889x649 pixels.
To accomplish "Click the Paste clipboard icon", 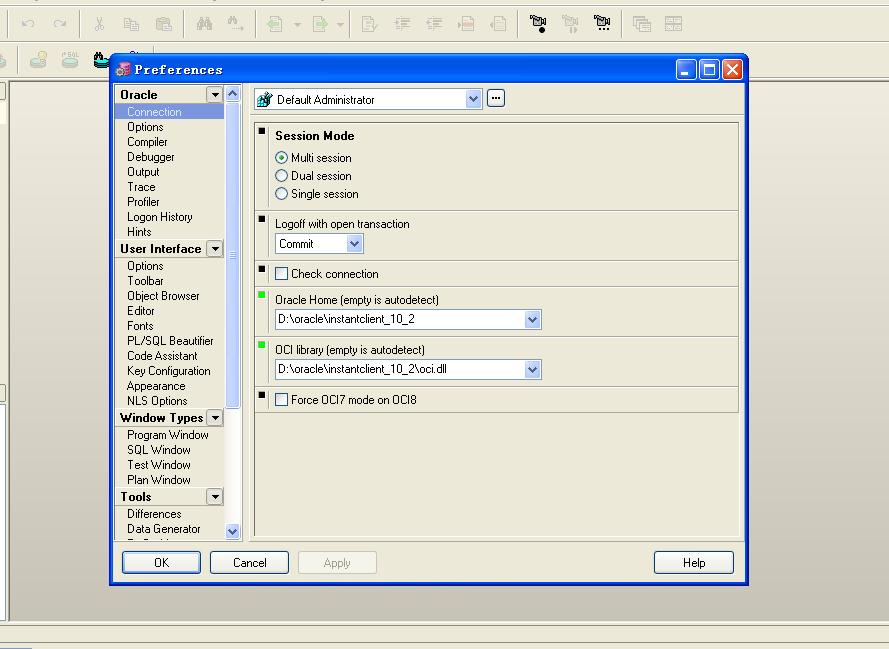I will [163, 24].
